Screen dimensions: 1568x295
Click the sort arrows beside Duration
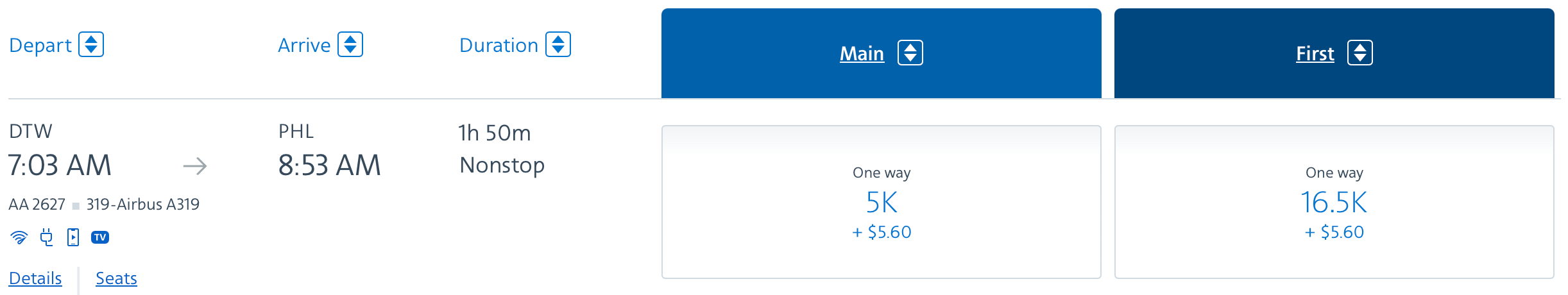coord(558,45)
